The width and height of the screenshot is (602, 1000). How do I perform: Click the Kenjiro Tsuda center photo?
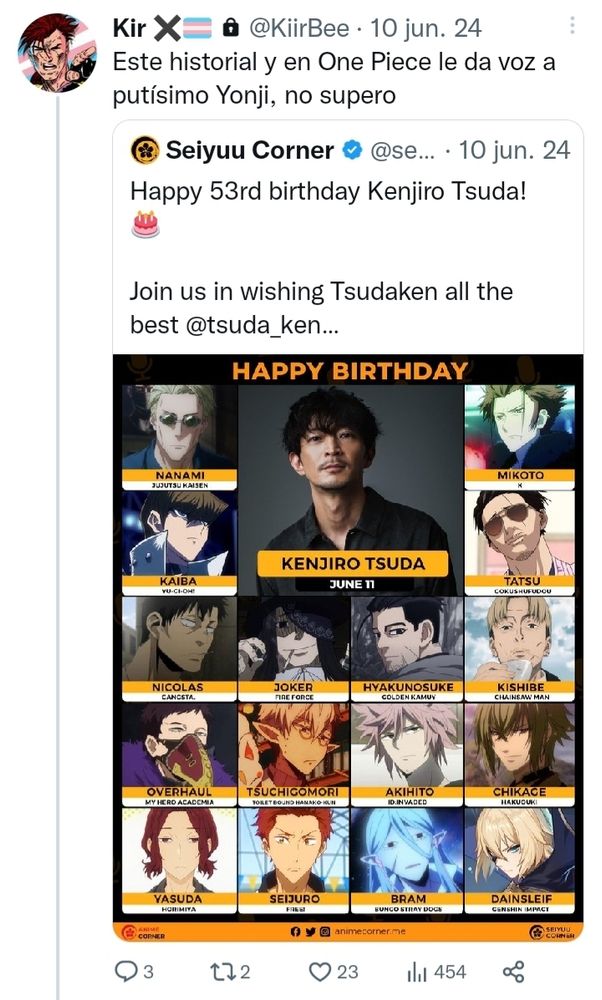pyautogui.click(x=350, y=470)
